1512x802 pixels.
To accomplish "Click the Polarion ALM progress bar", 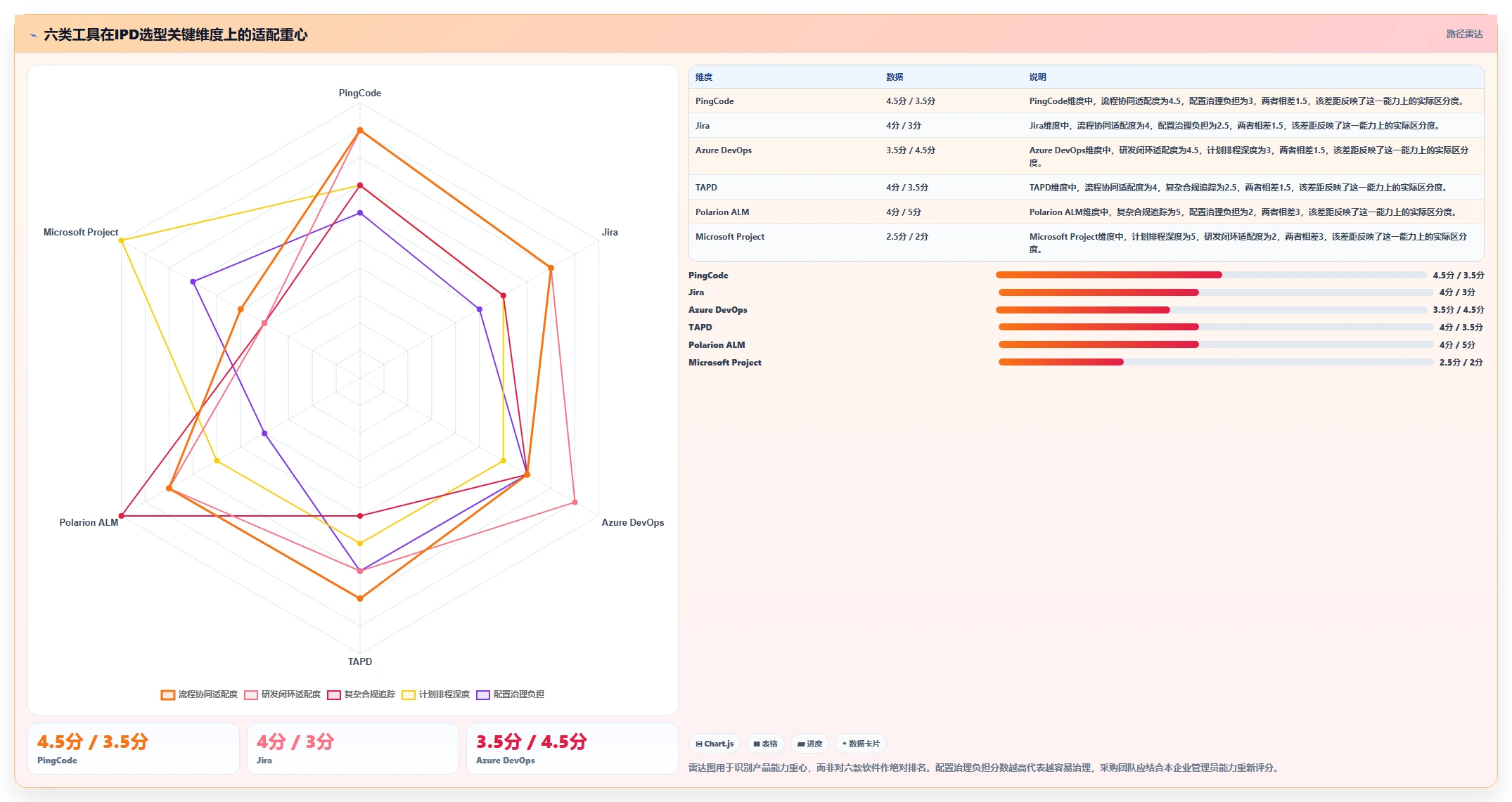I will coord(1215,344).
